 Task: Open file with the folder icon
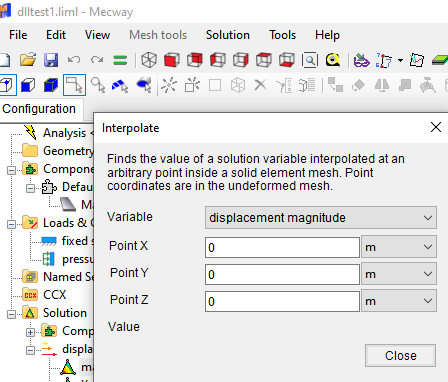[28, 60]
